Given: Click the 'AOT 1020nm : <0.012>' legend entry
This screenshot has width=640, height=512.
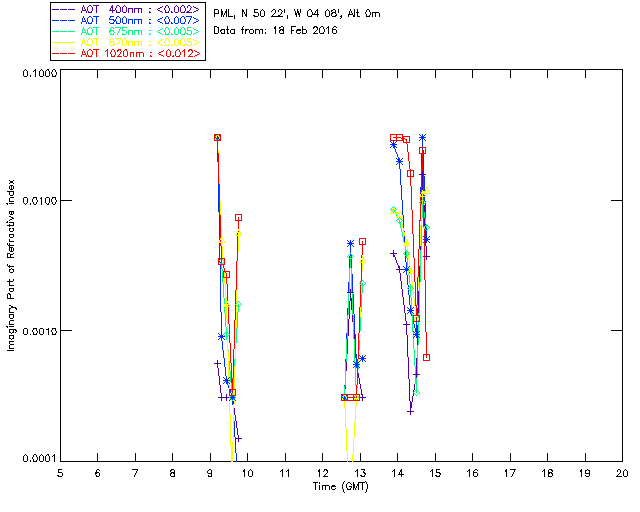Looking at the screenshot, I should pos(127,53).
